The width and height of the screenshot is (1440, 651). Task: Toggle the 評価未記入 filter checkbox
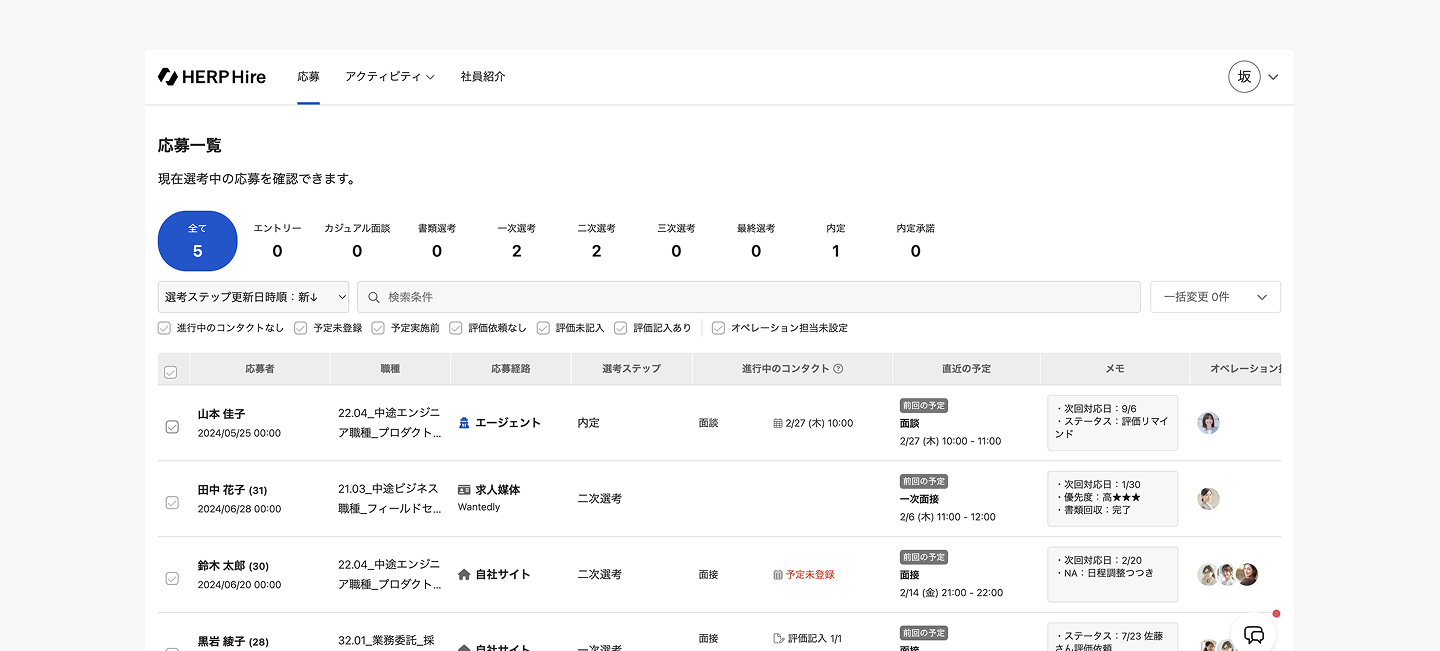click(543, 328)
